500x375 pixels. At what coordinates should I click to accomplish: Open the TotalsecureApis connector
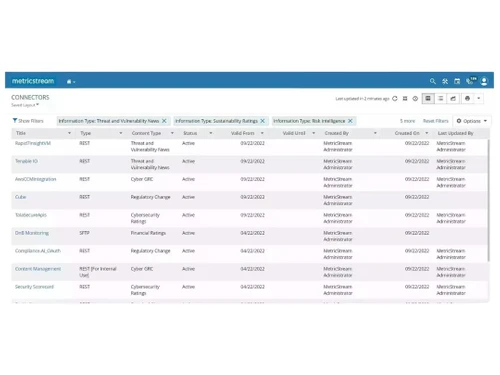point(31,215)
